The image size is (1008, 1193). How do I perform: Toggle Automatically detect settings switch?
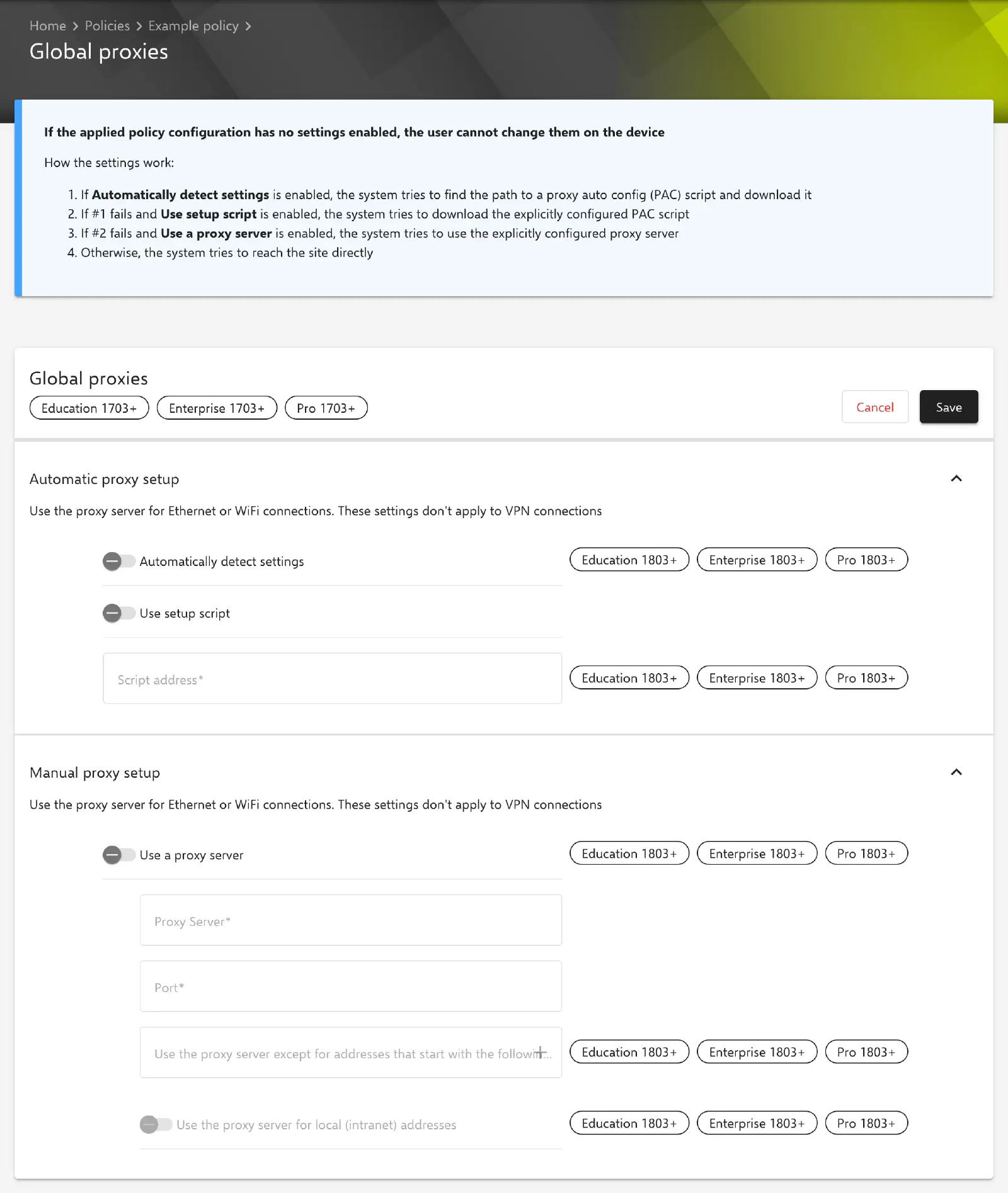point(119,561)
